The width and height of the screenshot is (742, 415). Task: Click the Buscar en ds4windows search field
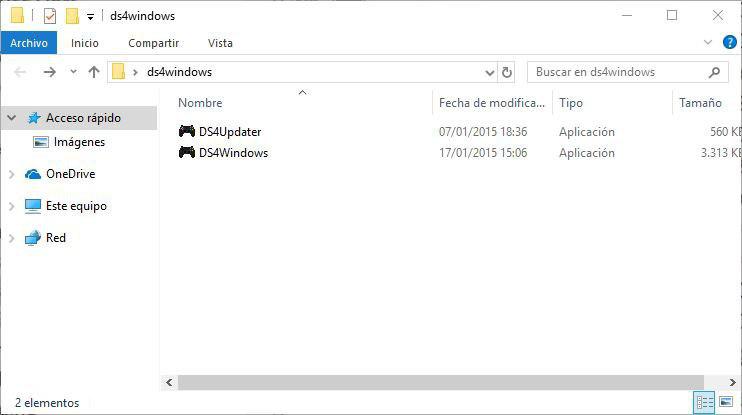(615, 72)
